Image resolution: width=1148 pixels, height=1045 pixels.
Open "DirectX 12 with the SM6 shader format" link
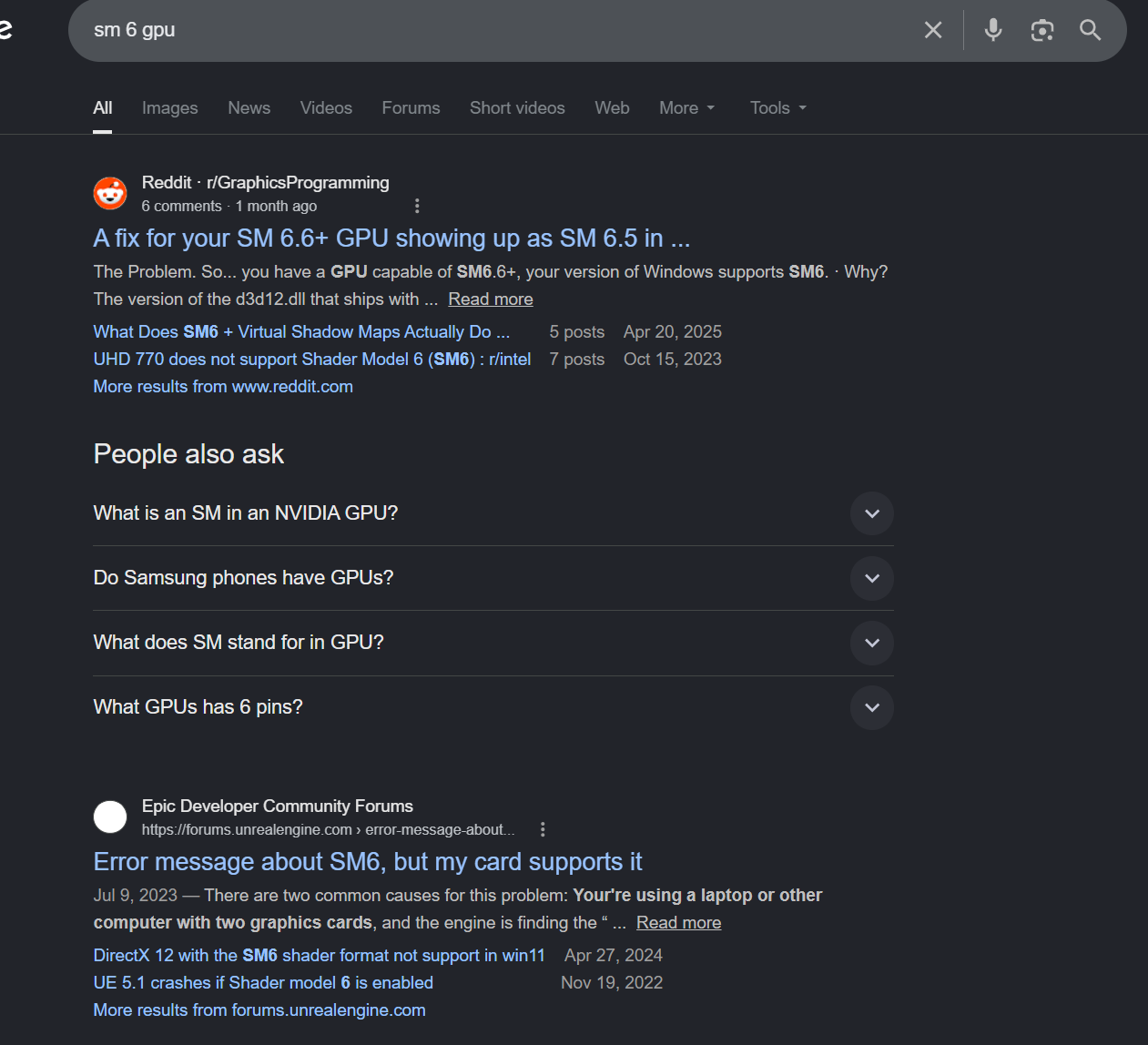(x=320, y=956)
